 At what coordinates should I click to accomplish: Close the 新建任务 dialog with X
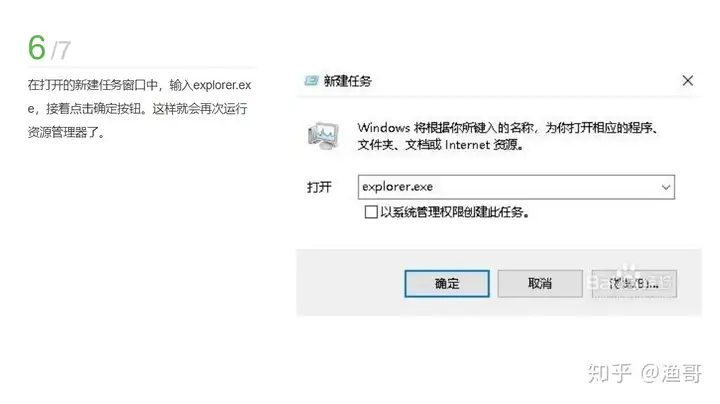tap(687, 81)
